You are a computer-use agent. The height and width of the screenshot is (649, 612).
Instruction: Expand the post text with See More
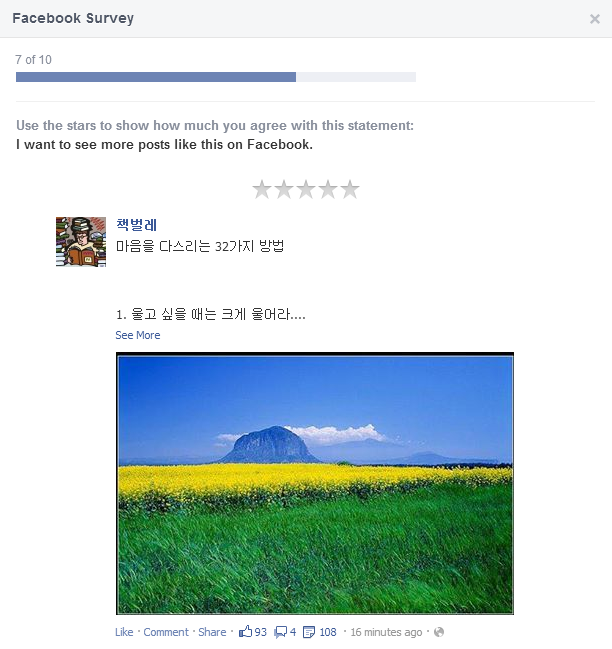tap(137, 335)
